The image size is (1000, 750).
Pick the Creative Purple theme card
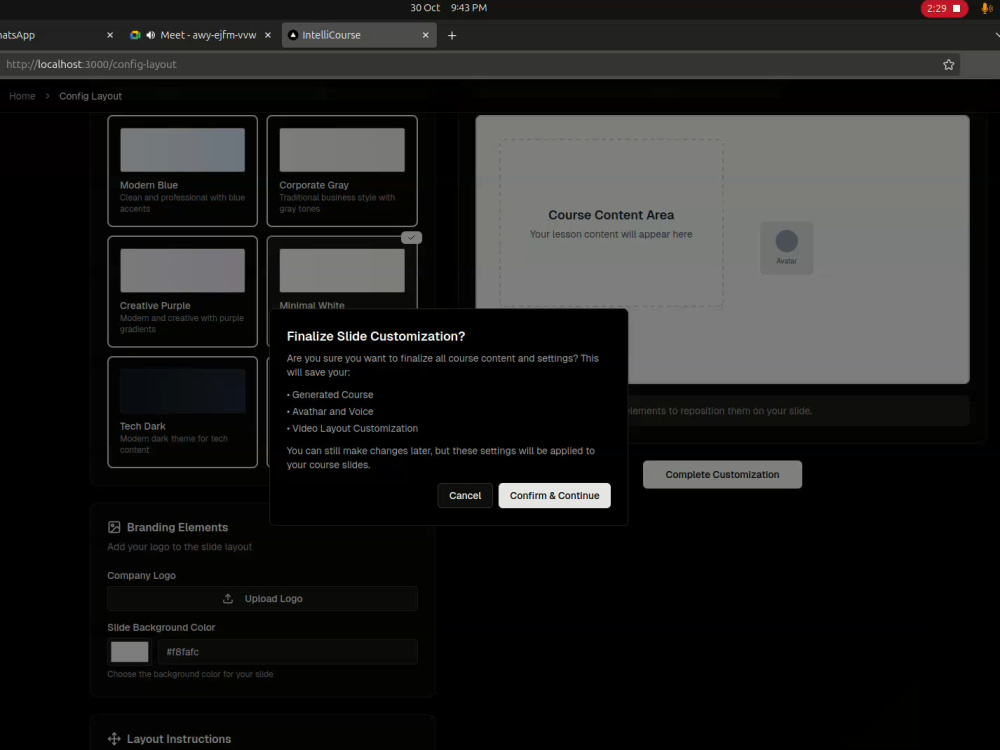click(x=182, y=291)
